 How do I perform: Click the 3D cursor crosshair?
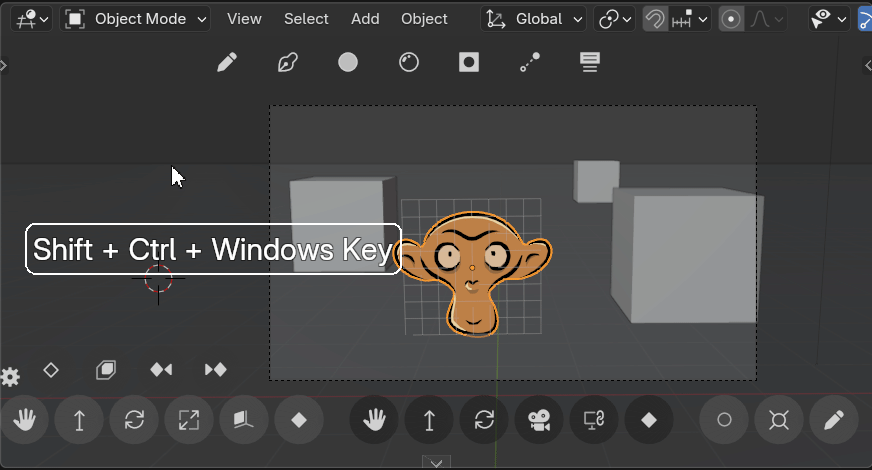click(158, 278)
